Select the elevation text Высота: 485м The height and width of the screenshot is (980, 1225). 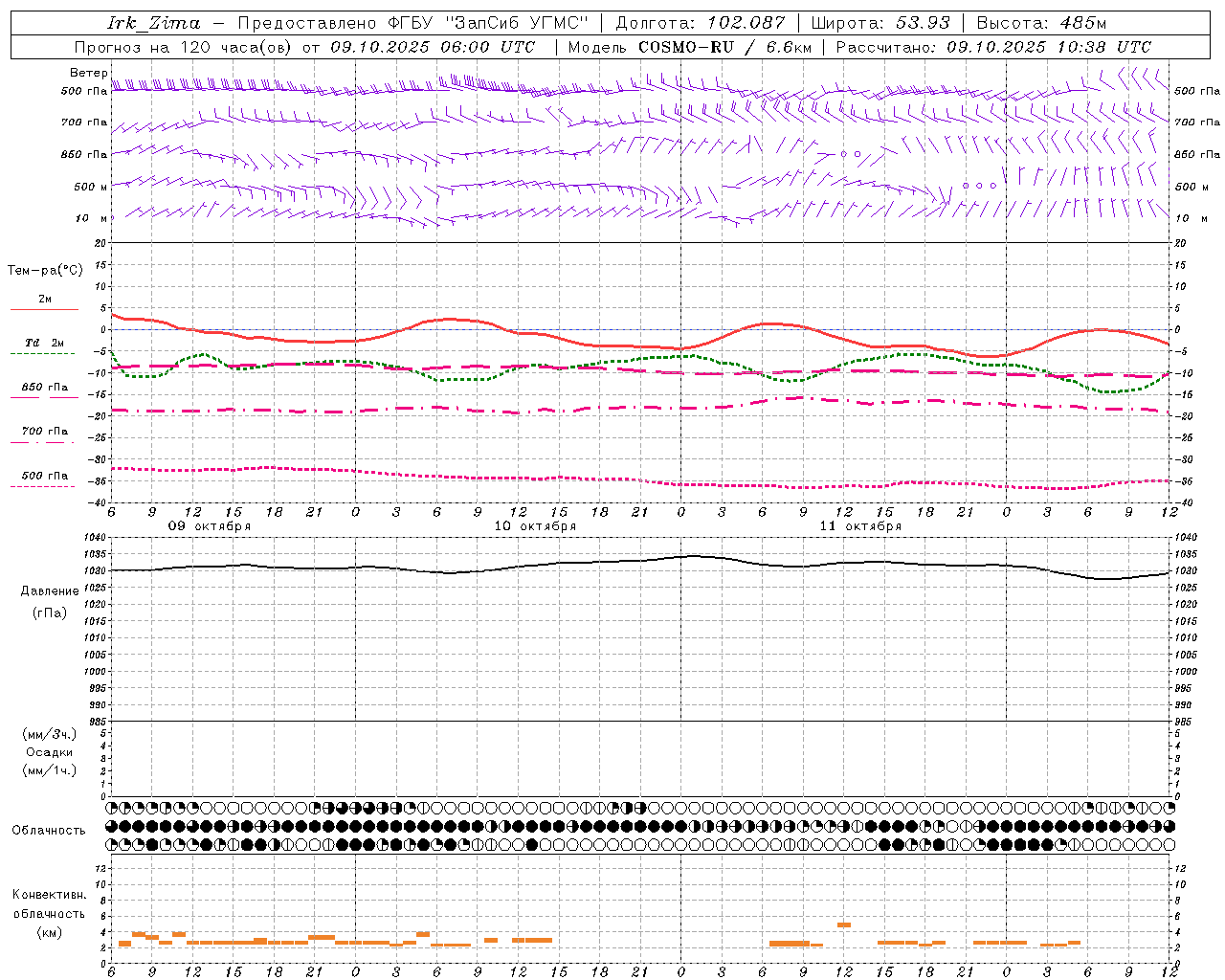click(1041, 23)
